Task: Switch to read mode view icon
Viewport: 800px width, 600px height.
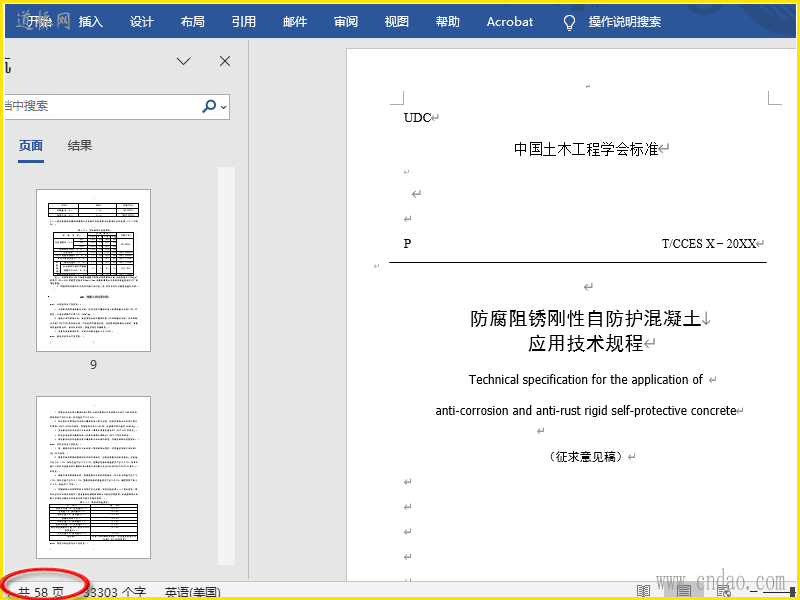Action: (643, 591)
